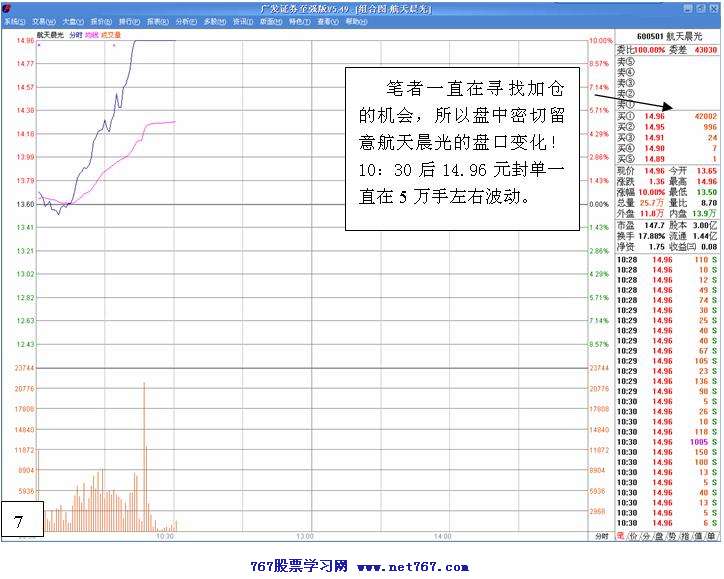This screenshot has height=579, width=724.
Task: Click the 成交量 legend label on chart
Action: click(111, 34)
